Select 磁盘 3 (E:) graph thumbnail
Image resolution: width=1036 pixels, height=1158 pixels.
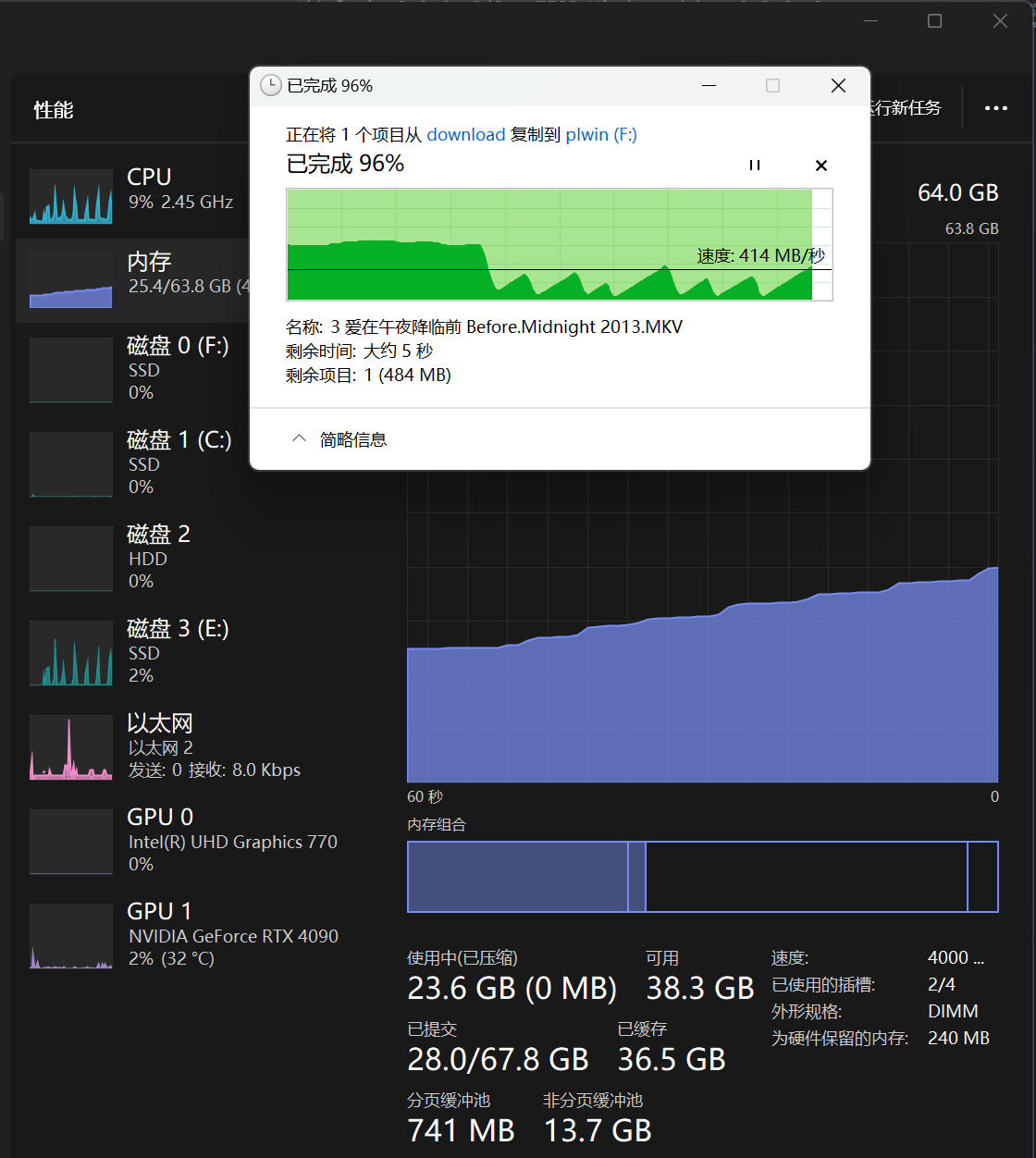click(x=71, y=653)
